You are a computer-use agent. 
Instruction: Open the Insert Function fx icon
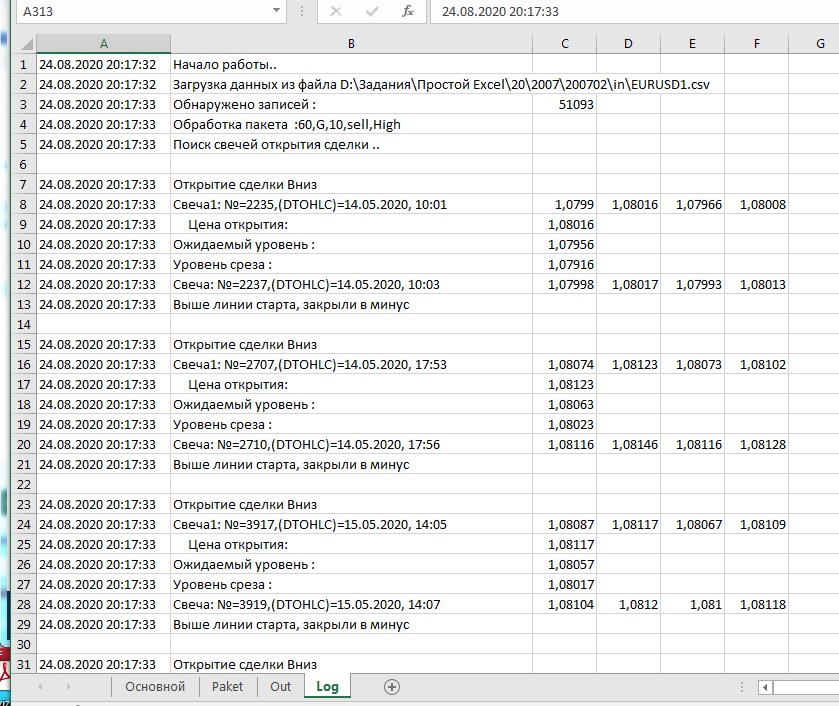(408, 11)
